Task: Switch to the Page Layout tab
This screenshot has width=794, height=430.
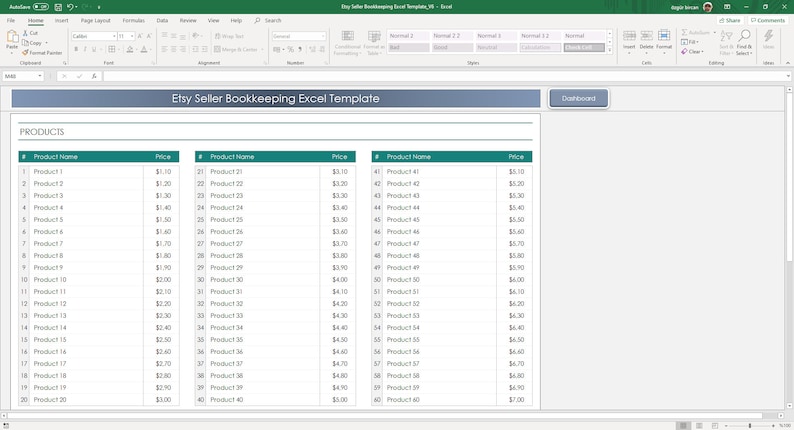Action: click(x=95, y=20)
